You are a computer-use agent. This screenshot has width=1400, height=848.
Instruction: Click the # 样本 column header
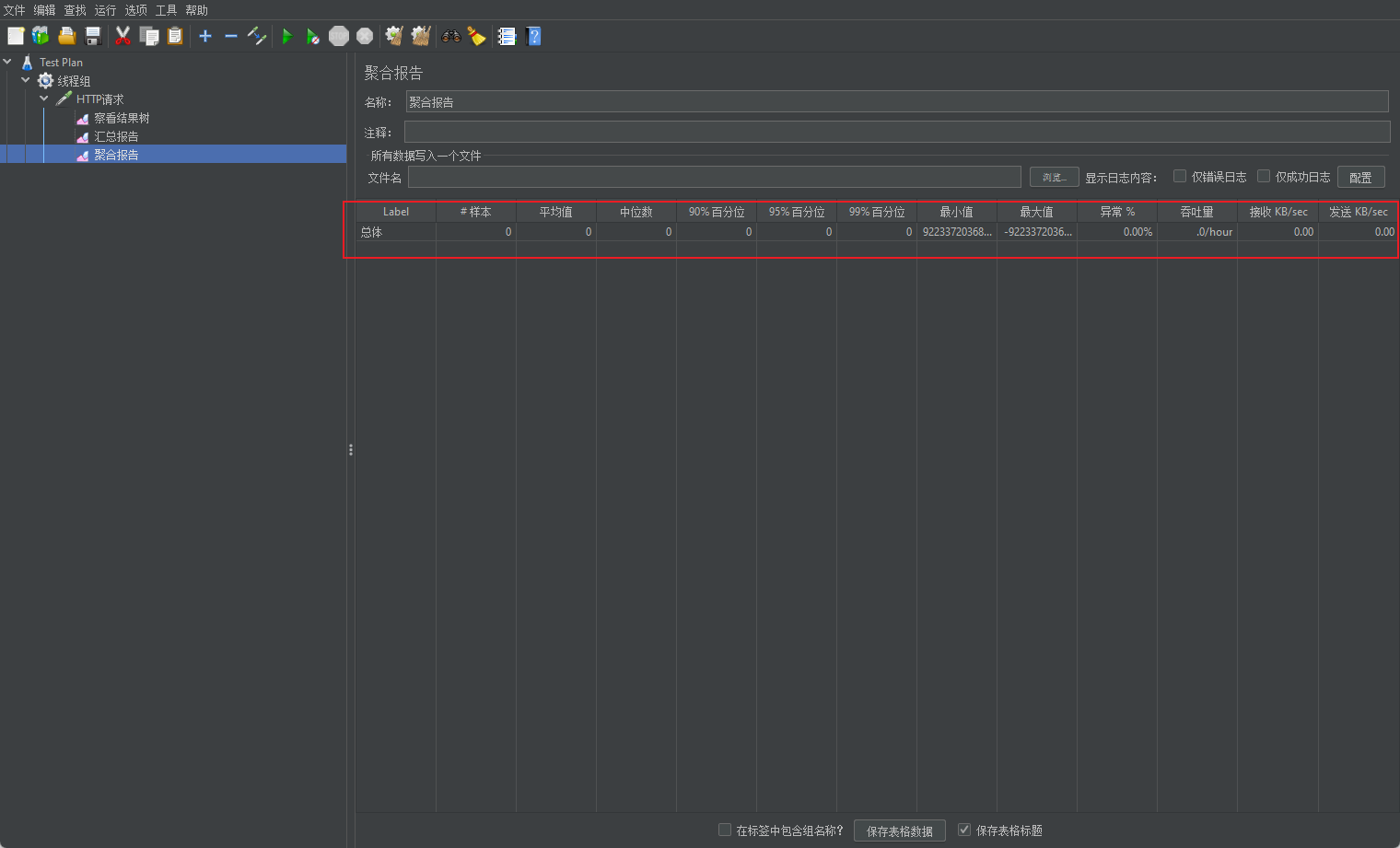(476, 212)
